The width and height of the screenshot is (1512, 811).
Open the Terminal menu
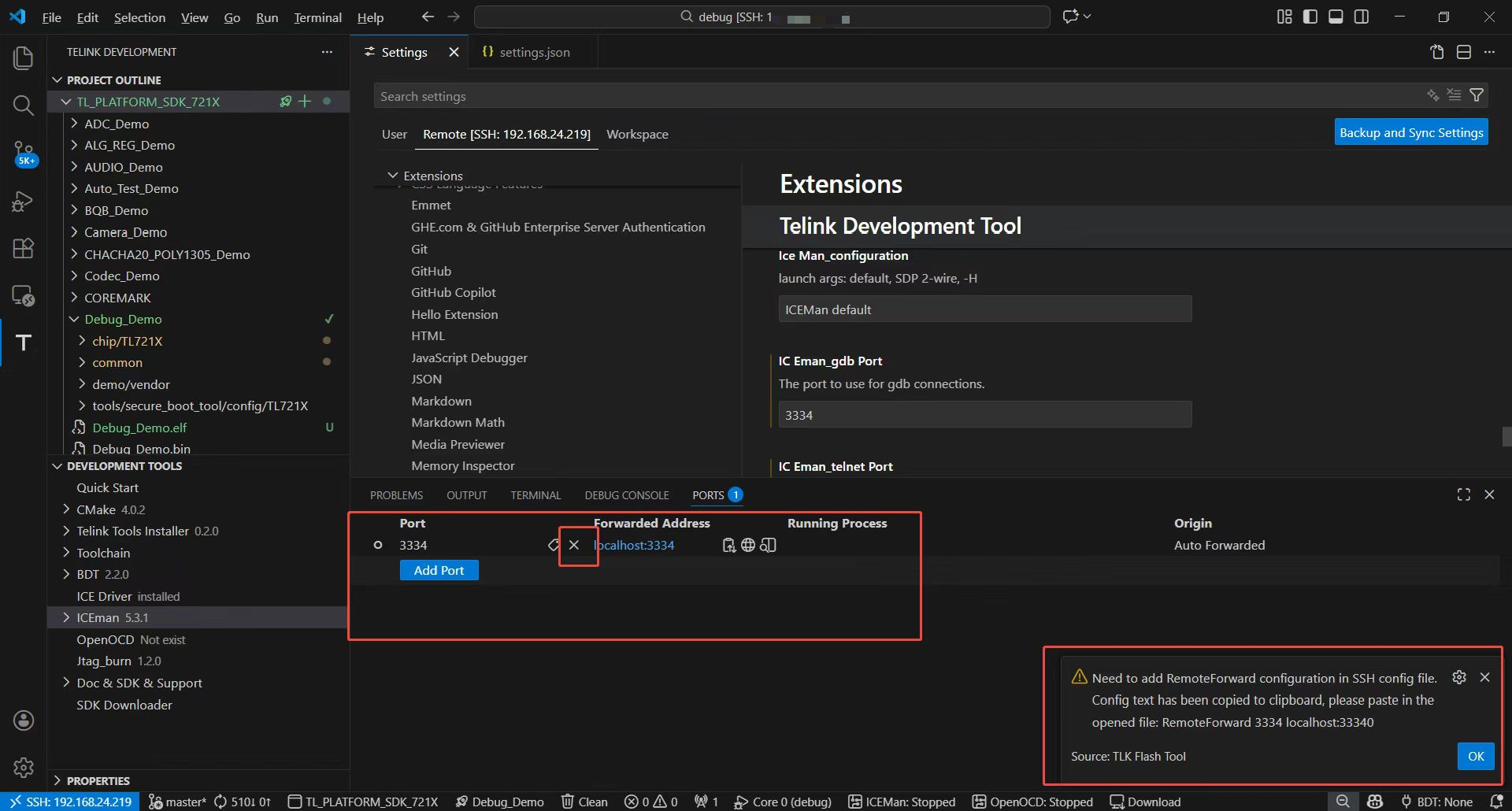[317, 17]
